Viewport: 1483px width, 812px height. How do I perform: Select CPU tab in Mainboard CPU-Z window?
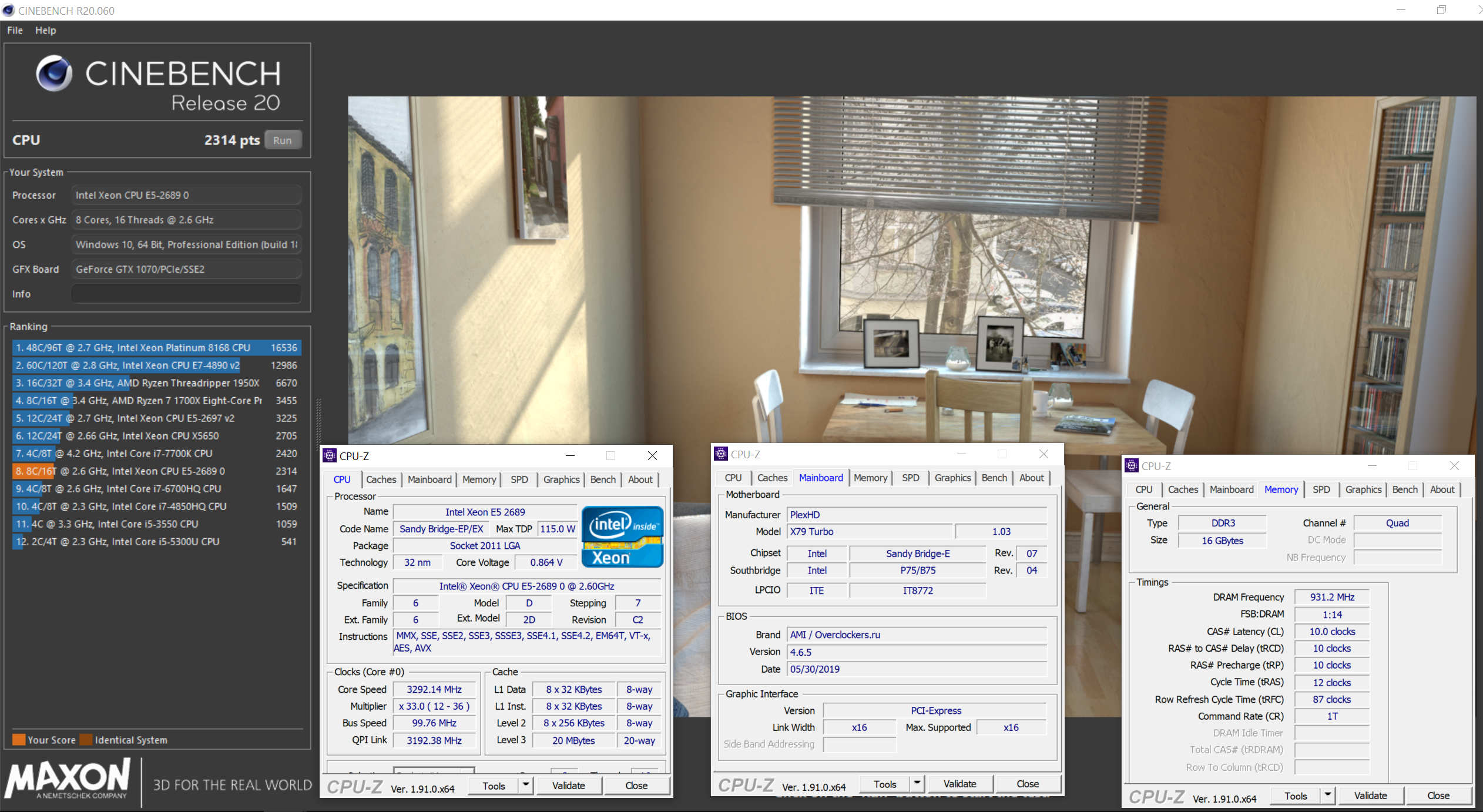point(733,478)
